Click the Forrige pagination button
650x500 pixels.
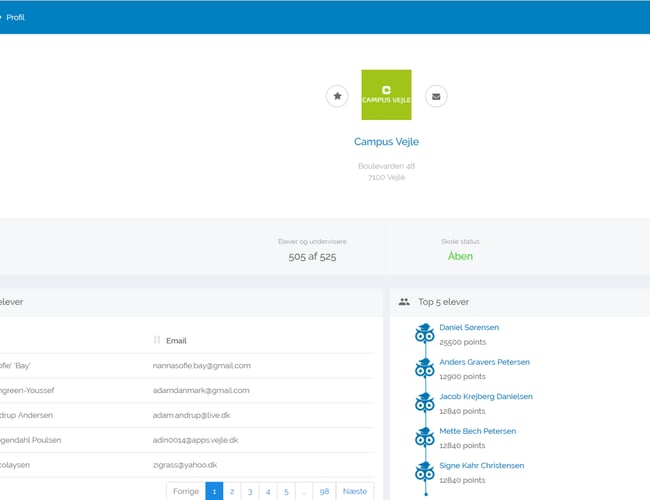(186, 491)
